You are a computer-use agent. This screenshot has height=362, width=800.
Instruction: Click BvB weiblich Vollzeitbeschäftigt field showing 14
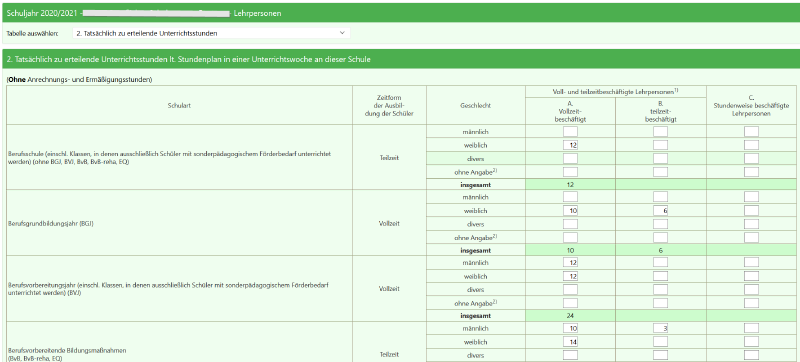pos(570,342)
